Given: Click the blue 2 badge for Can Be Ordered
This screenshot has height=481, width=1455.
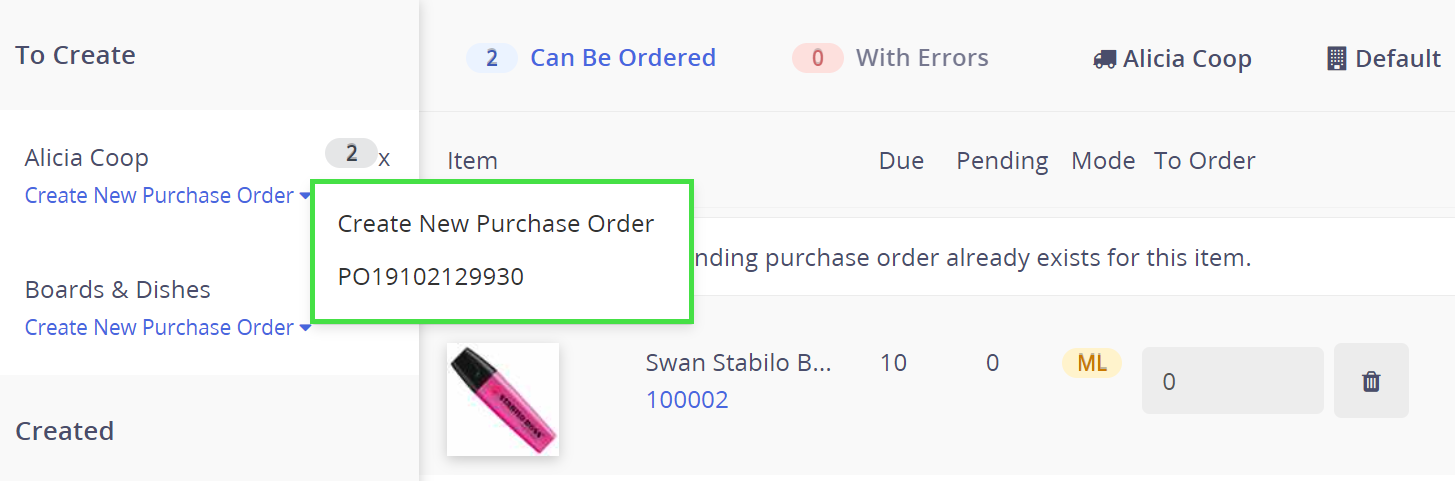Looking at the screenshot, I should point(491,58).
